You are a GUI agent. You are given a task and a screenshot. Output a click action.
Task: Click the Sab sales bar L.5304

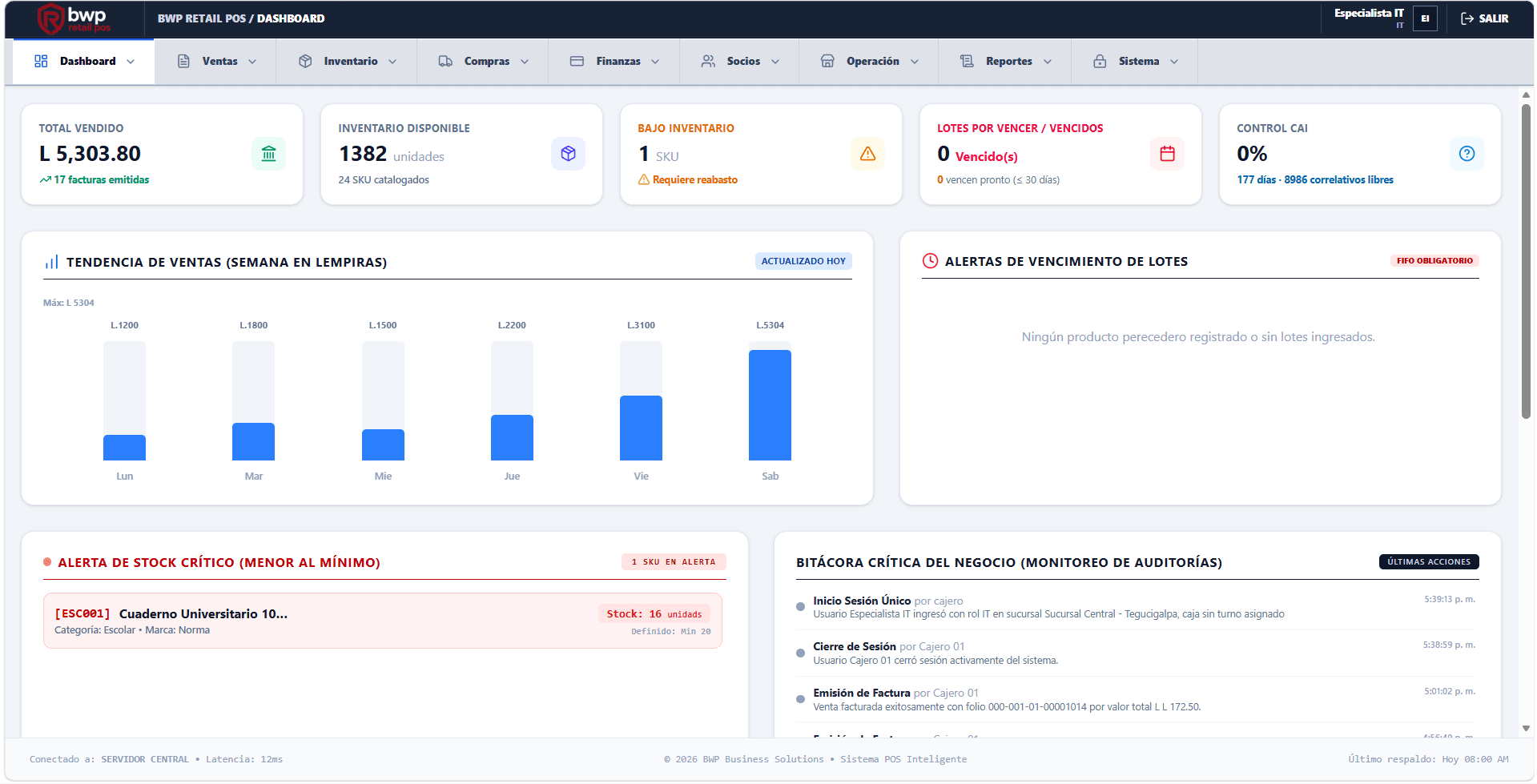pyautogui.click(x=770, y=405)
